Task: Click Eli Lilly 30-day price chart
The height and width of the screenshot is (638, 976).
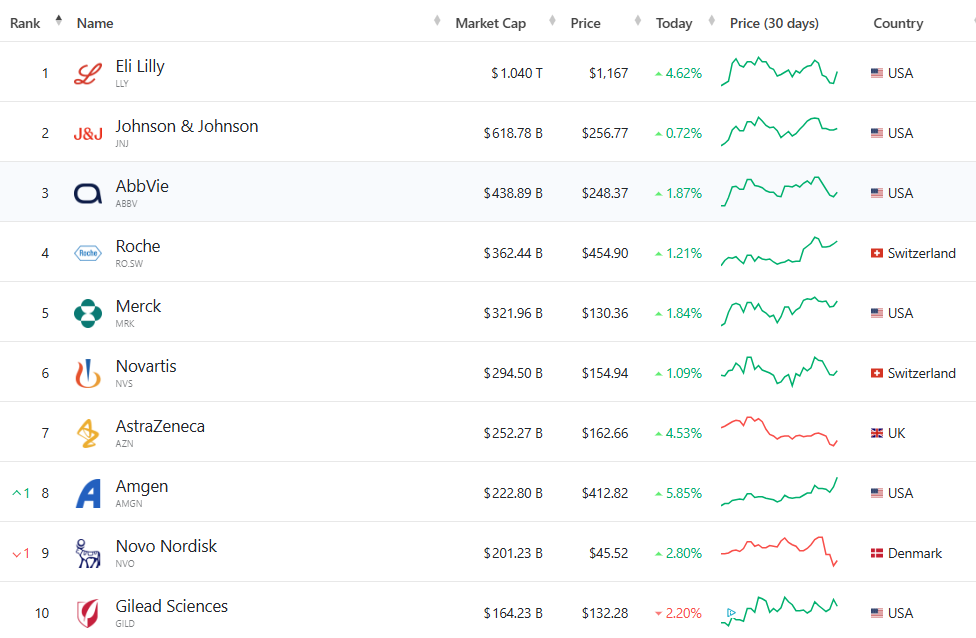Action: (779, 72)
